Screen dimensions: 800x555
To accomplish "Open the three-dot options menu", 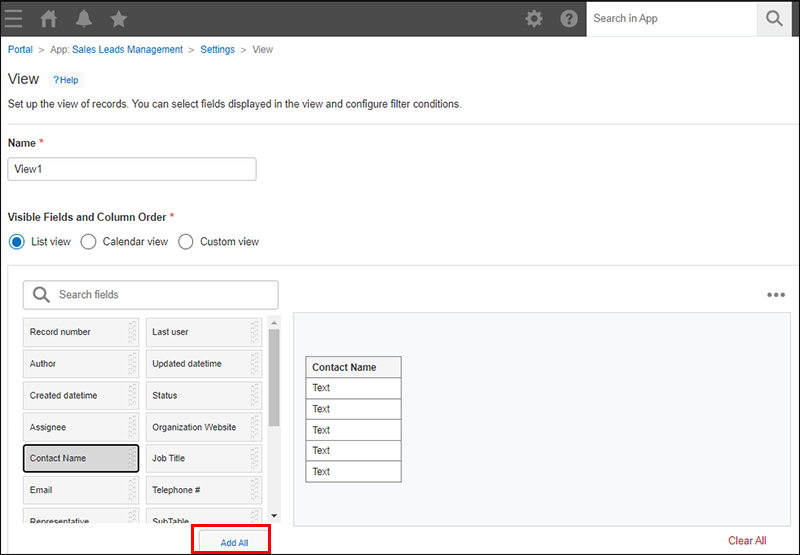I will click(x=776, y=295).
